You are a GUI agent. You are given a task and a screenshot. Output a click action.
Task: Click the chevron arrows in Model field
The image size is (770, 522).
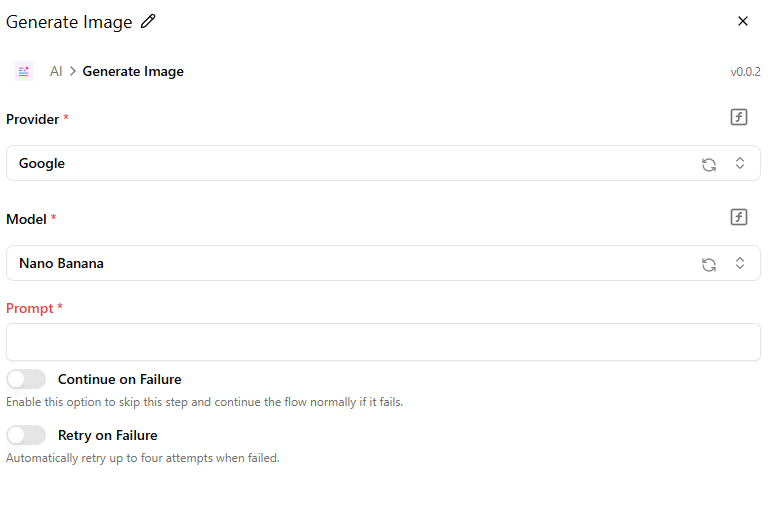740,263
